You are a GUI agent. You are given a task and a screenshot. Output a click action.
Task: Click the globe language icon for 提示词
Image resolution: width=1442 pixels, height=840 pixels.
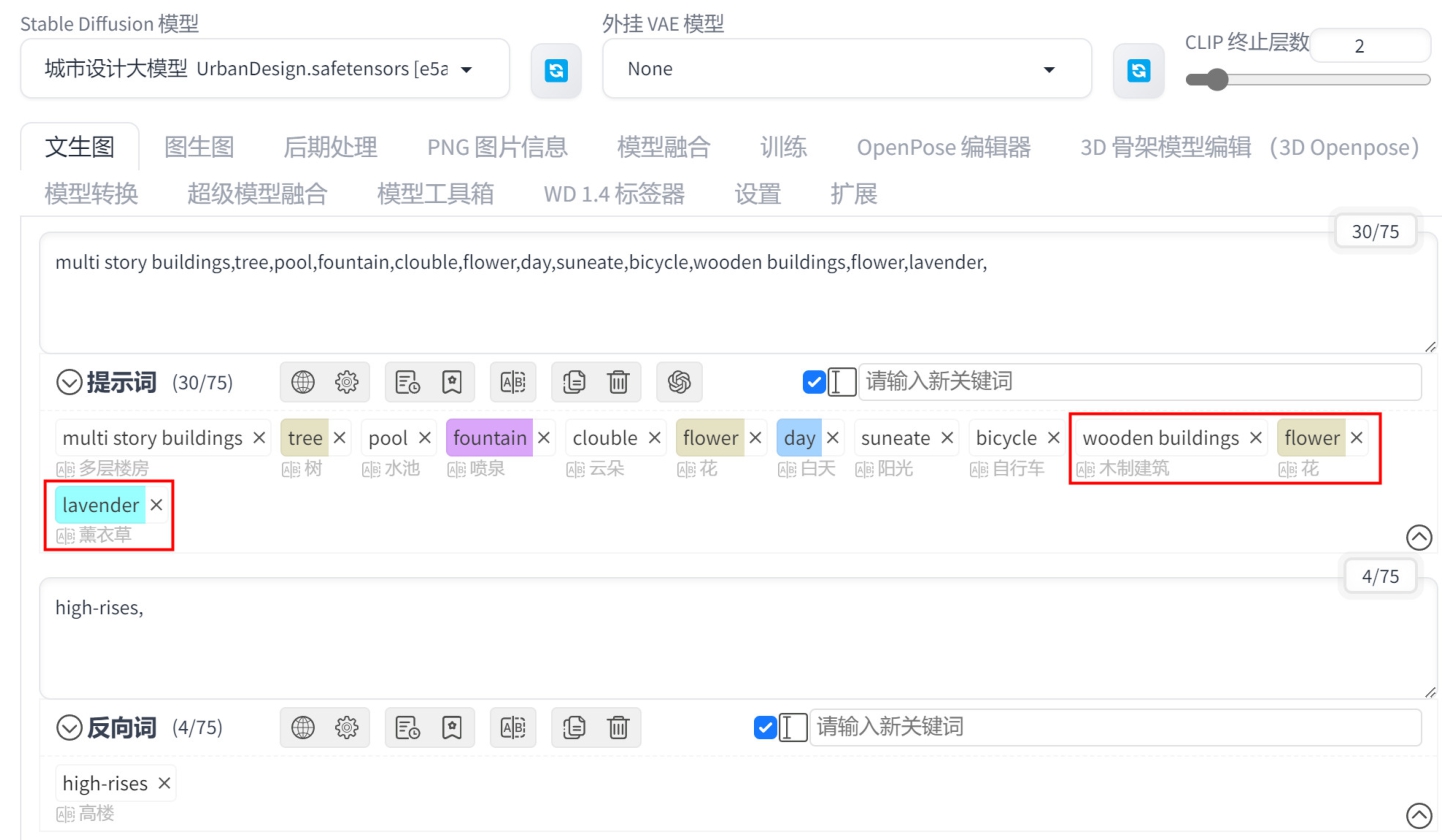point(303,381)
